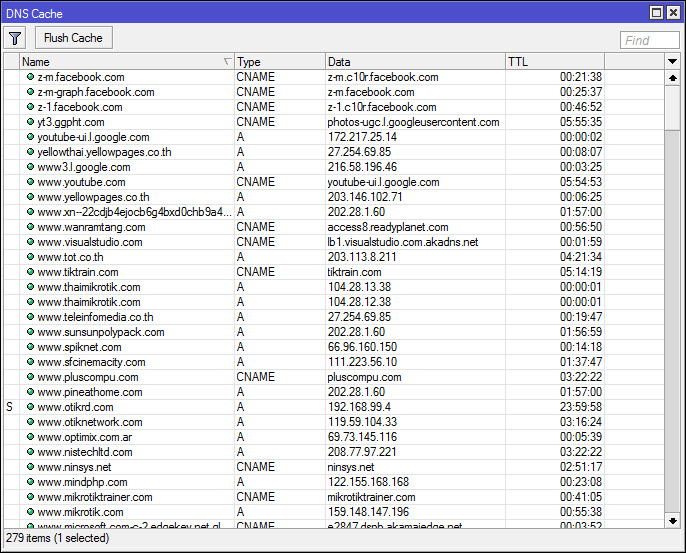Click data cell 203.113.8.211
686x553 pixels.
[x=362, y=257]
